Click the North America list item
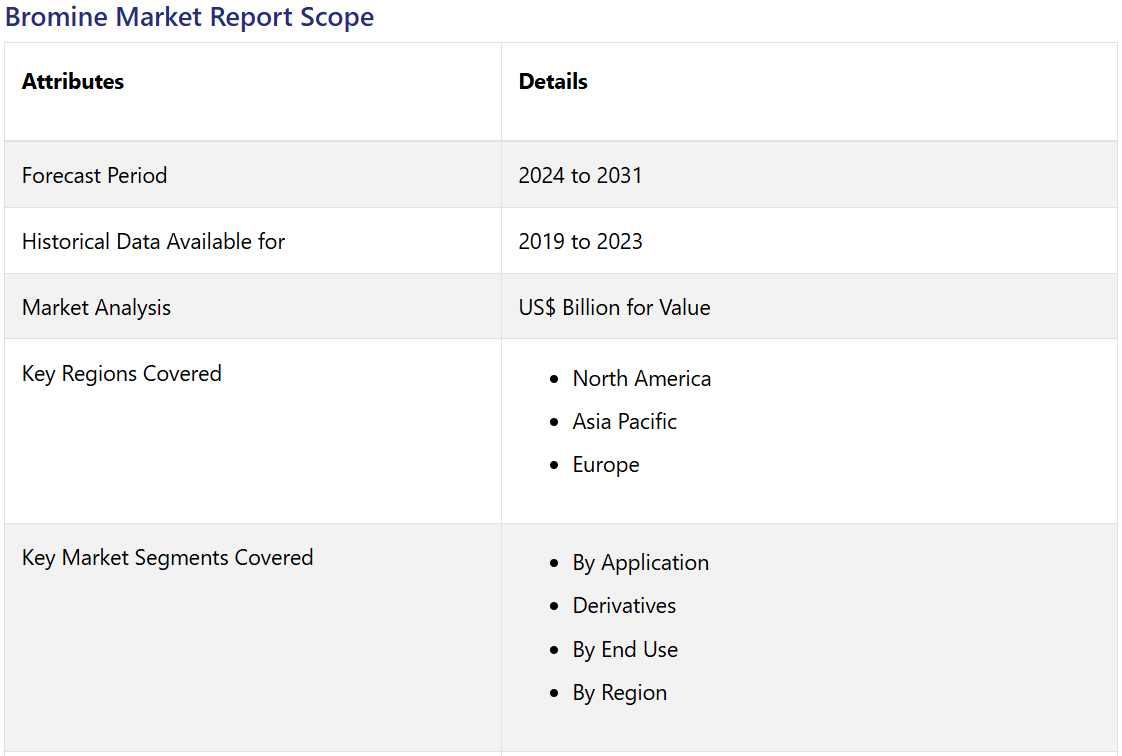This screenshot has height=756, width=1122. 641,379
